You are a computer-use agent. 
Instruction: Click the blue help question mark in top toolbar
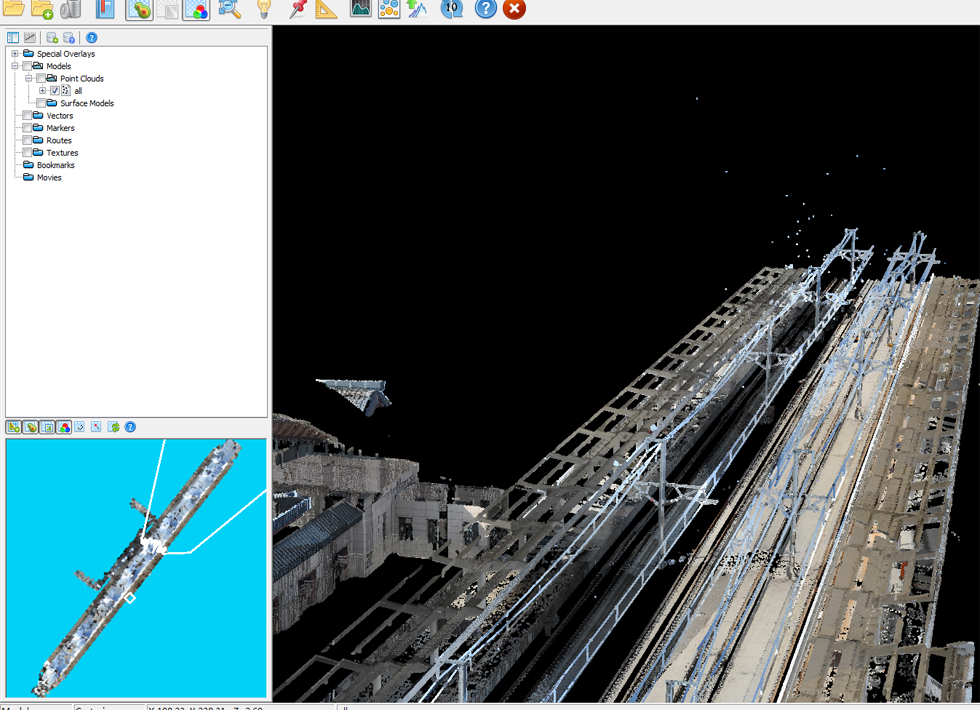click(485, 9)
